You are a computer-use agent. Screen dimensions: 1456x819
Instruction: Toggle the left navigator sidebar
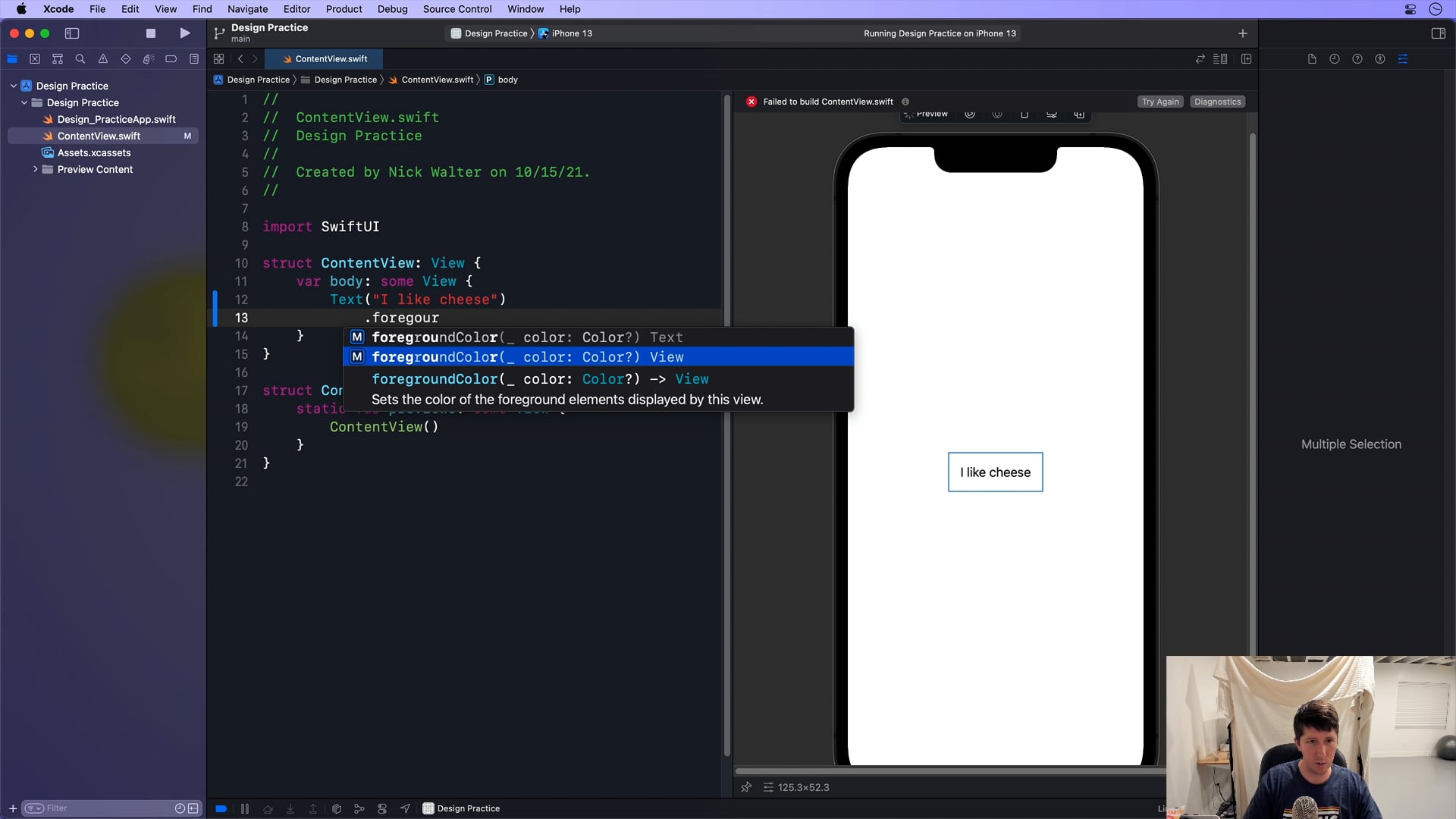point(72,33)
